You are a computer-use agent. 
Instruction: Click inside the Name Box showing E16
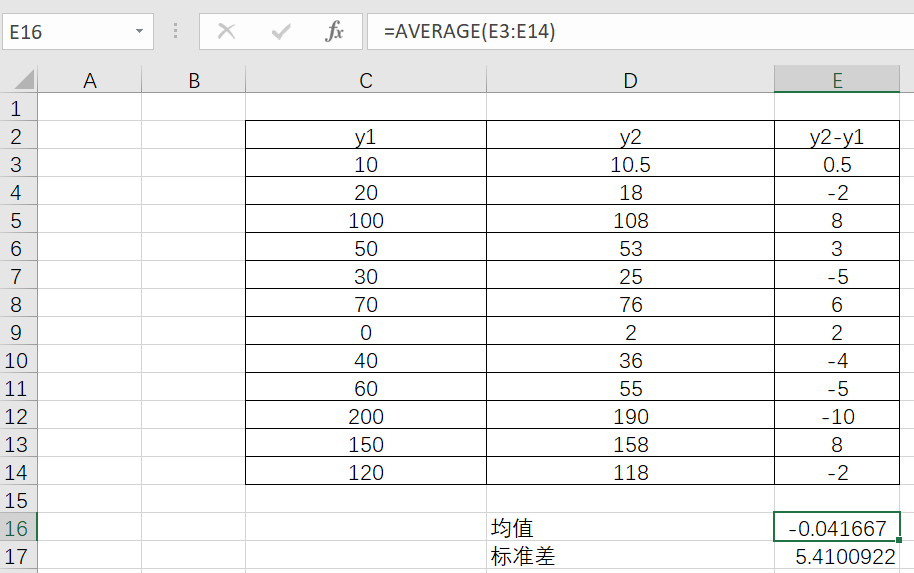pyautogui.click(x=67, y=31)
